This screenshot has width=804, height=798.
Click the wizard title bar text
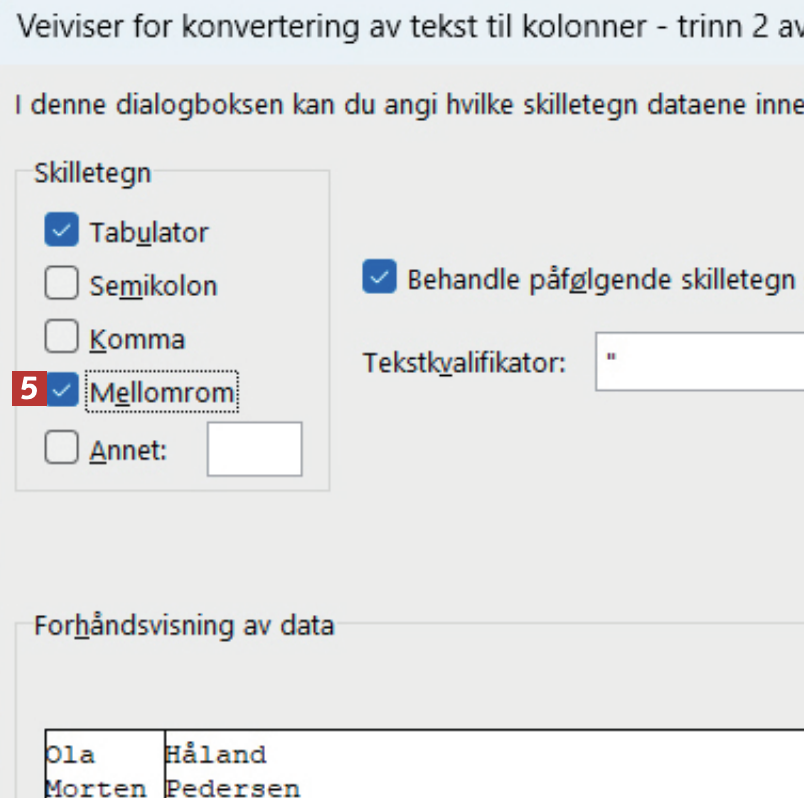click(x=400, y=27)
